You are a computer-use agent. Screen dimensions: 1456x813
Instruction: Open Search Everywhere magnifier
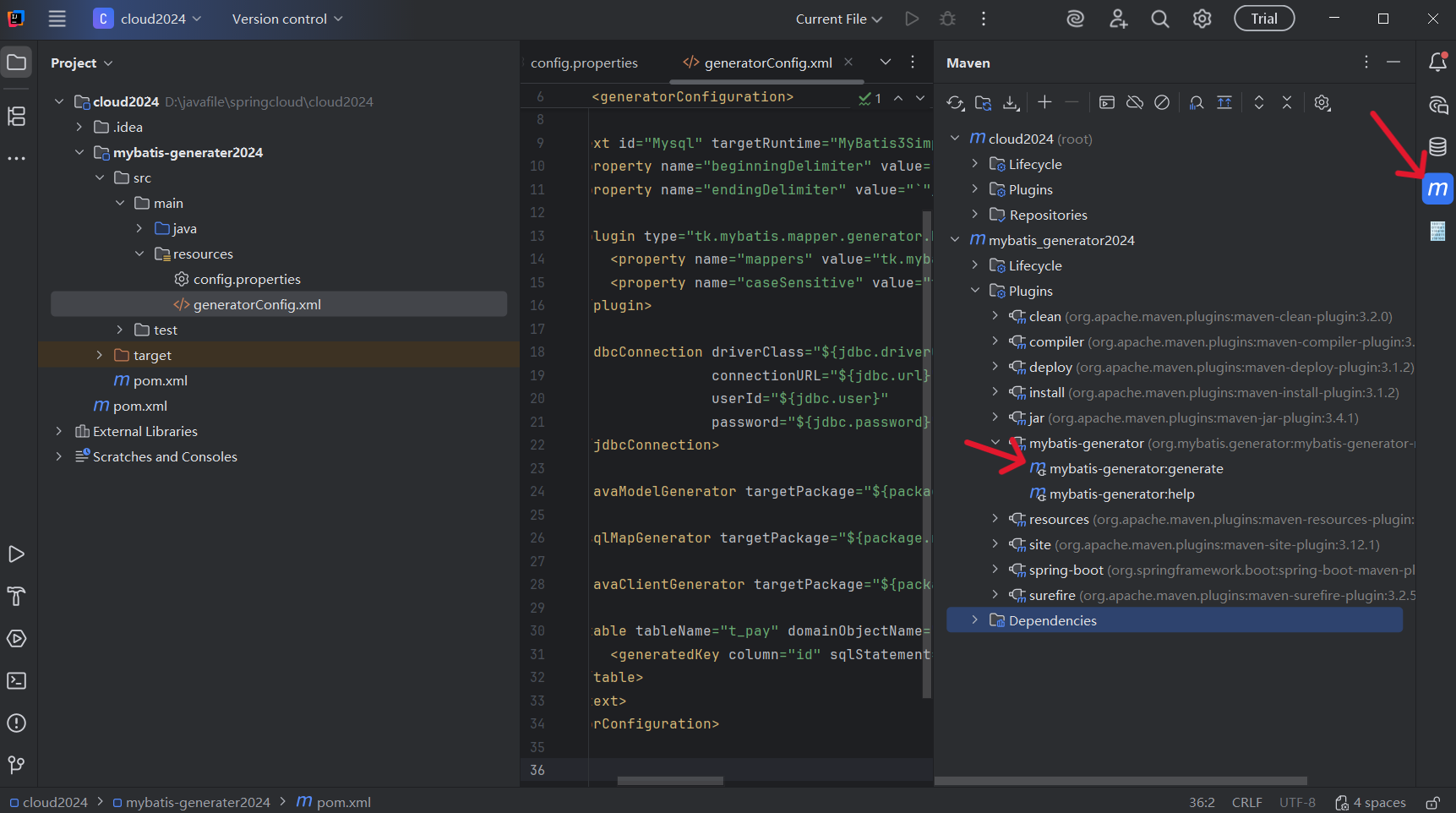pyautogui.click(x=1160, y=19)
